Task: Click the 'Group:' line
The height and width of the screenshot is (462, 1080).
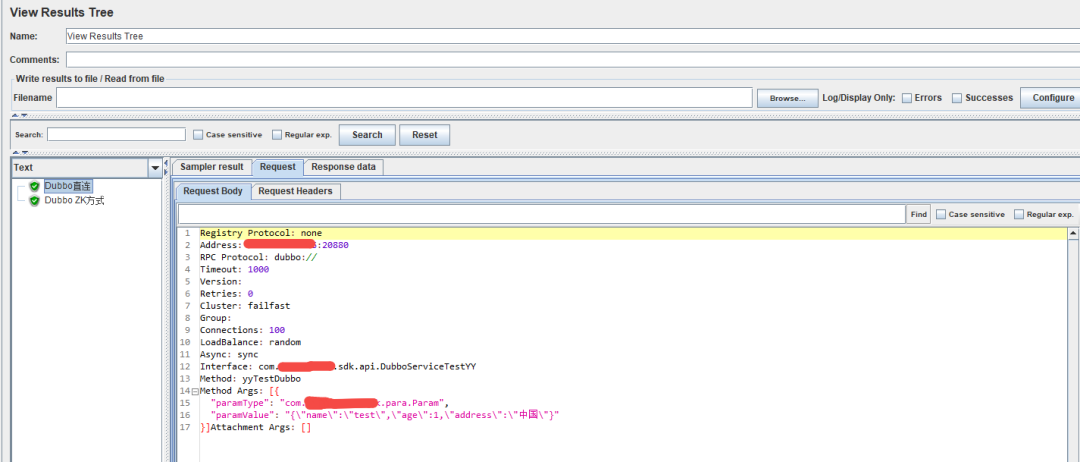Action: point(216,318)
